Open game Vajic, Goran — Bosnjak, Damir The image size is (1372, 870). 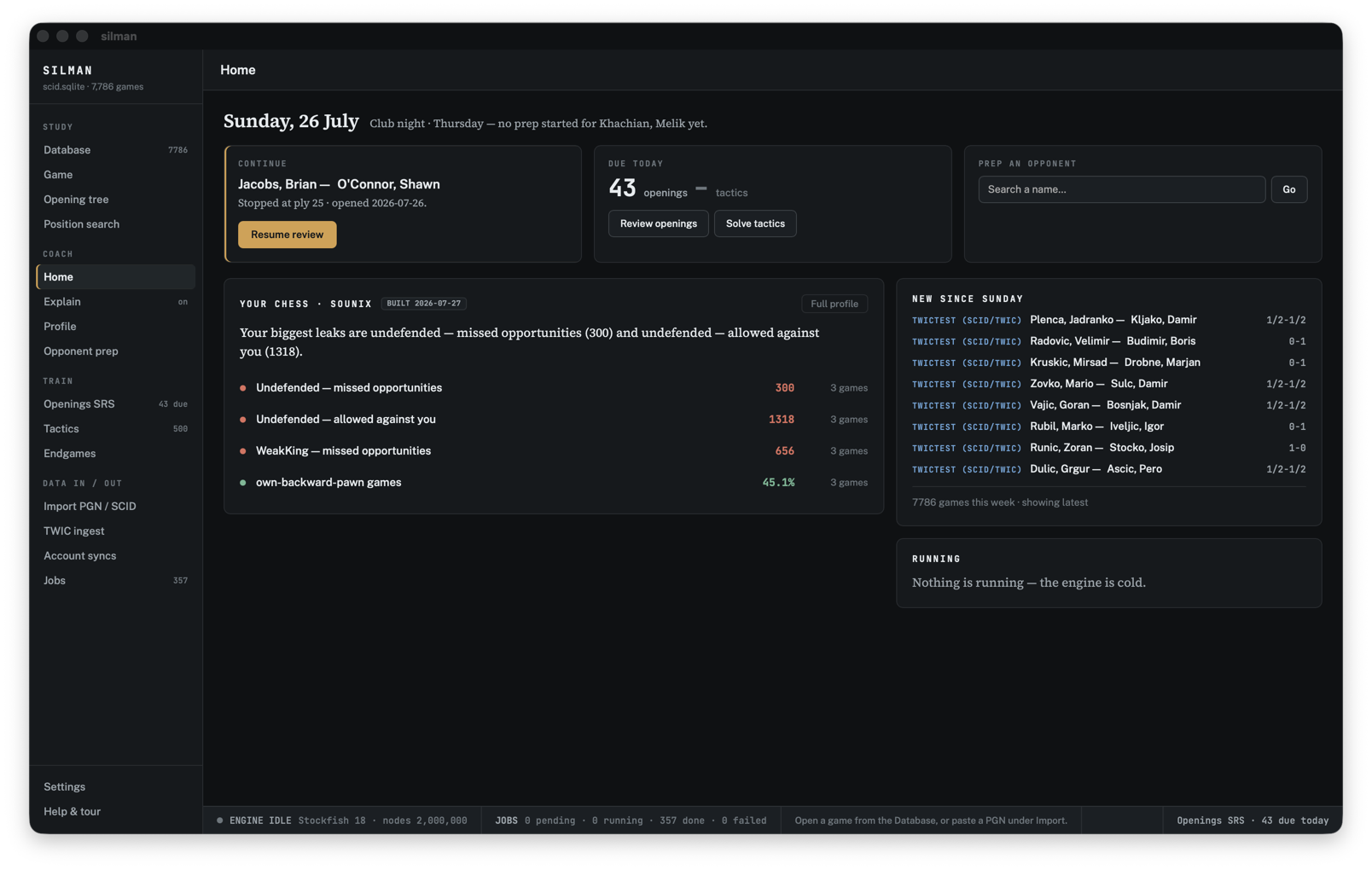pos(1108,405)
